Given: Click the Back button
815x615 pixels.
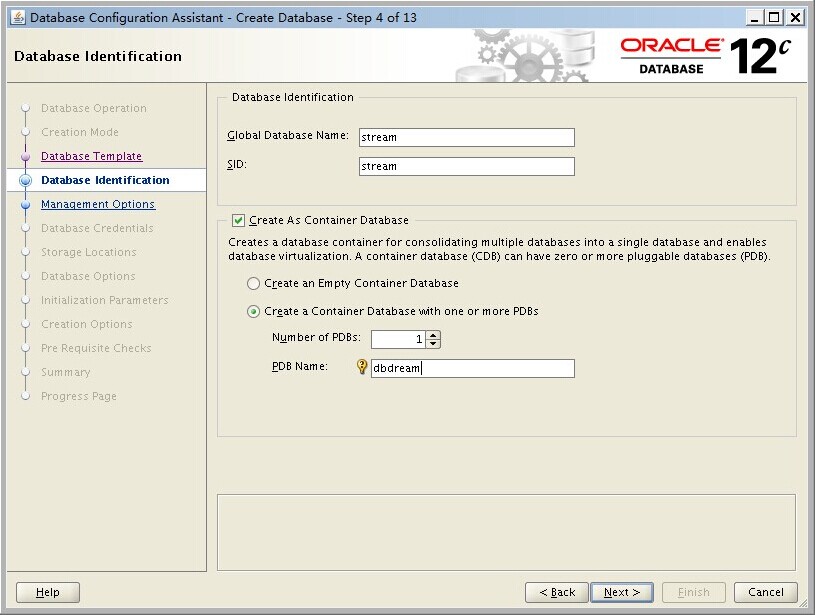Looking at the screenshot, I should click(x=557, y=592).
